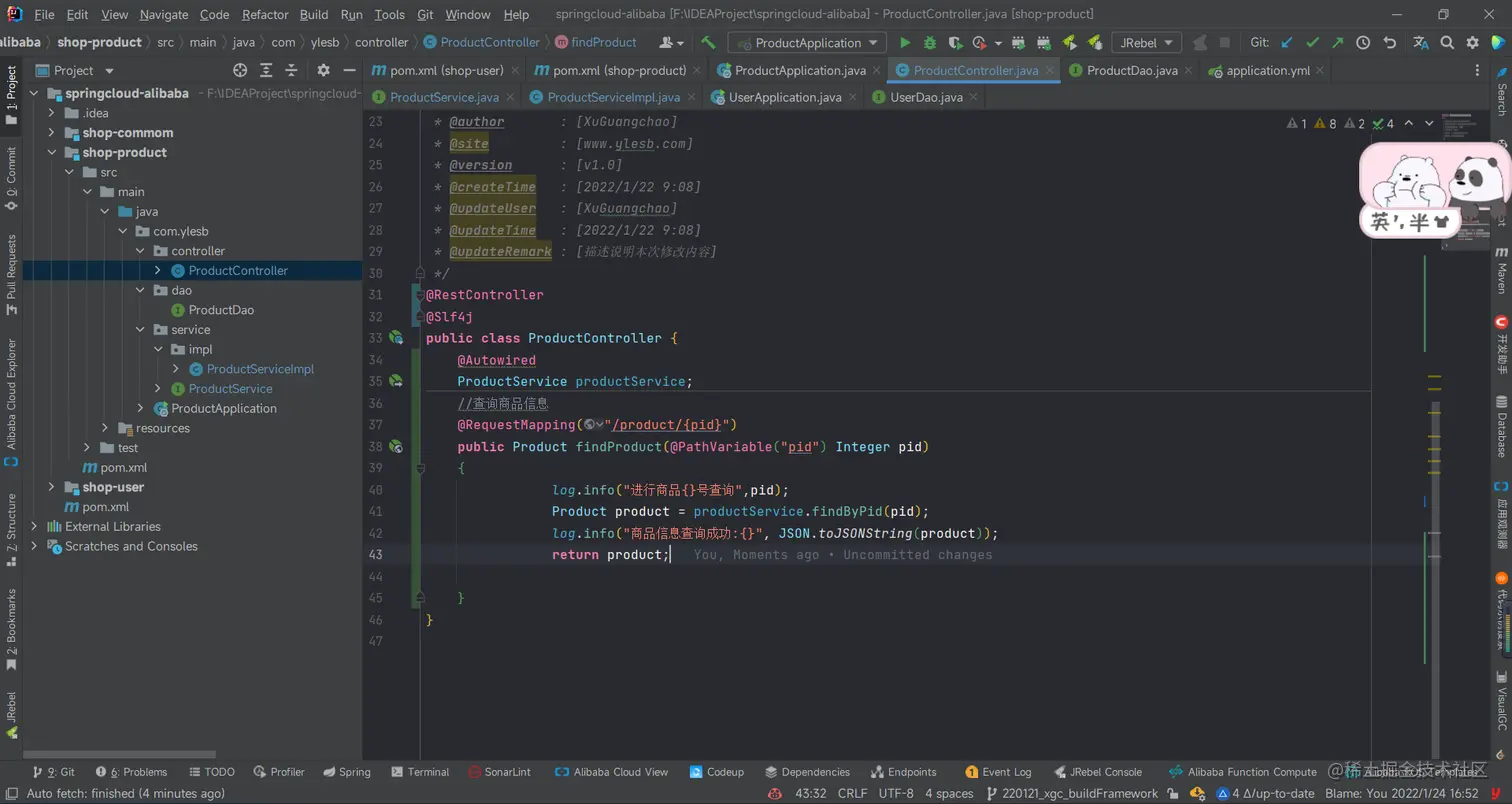Start debugging with the bug icon
This screenshot has height=804, width=1512.
tap(930, 43)
